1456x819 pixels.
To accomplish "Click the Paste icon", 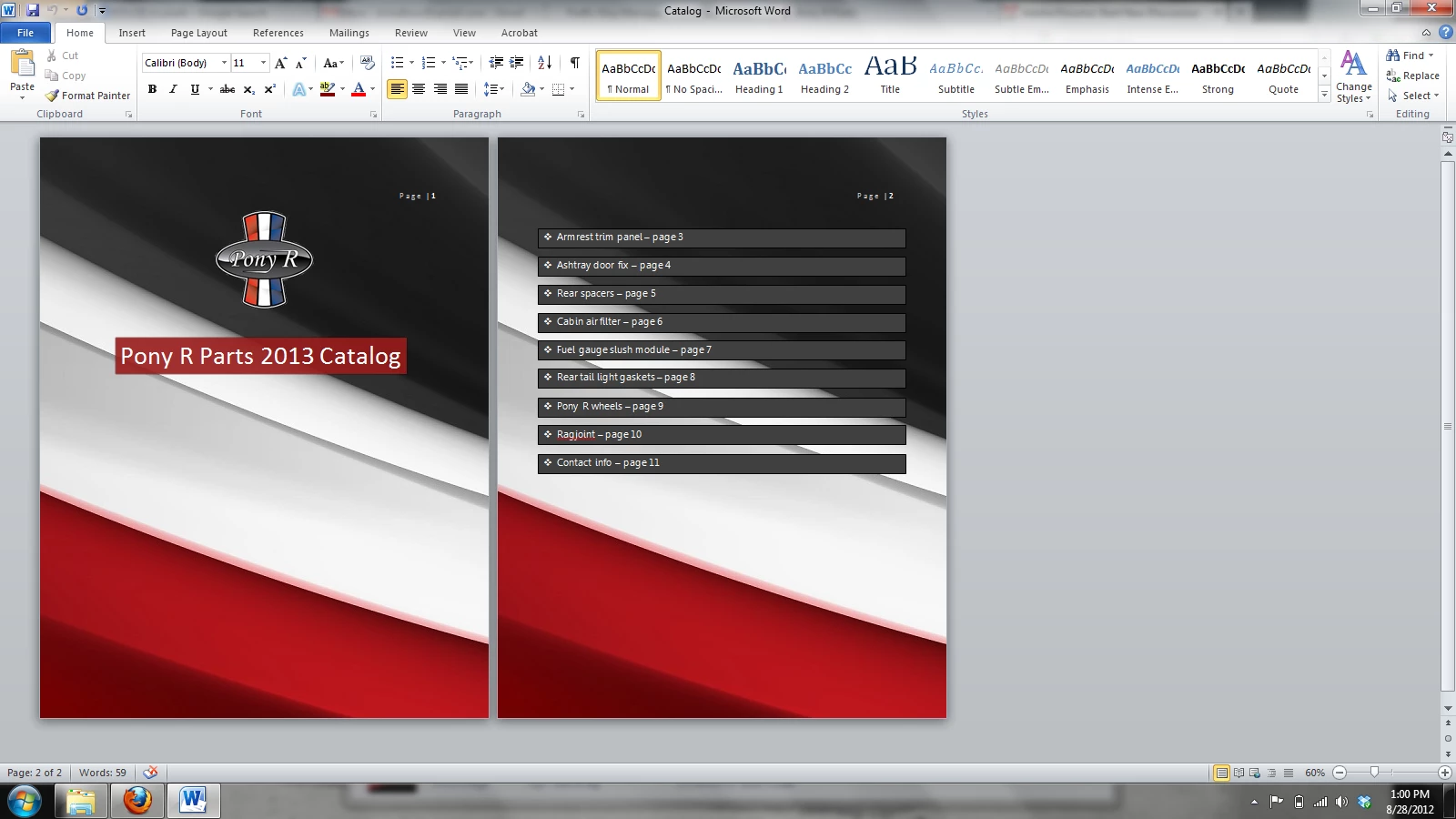I will (22, 64).
